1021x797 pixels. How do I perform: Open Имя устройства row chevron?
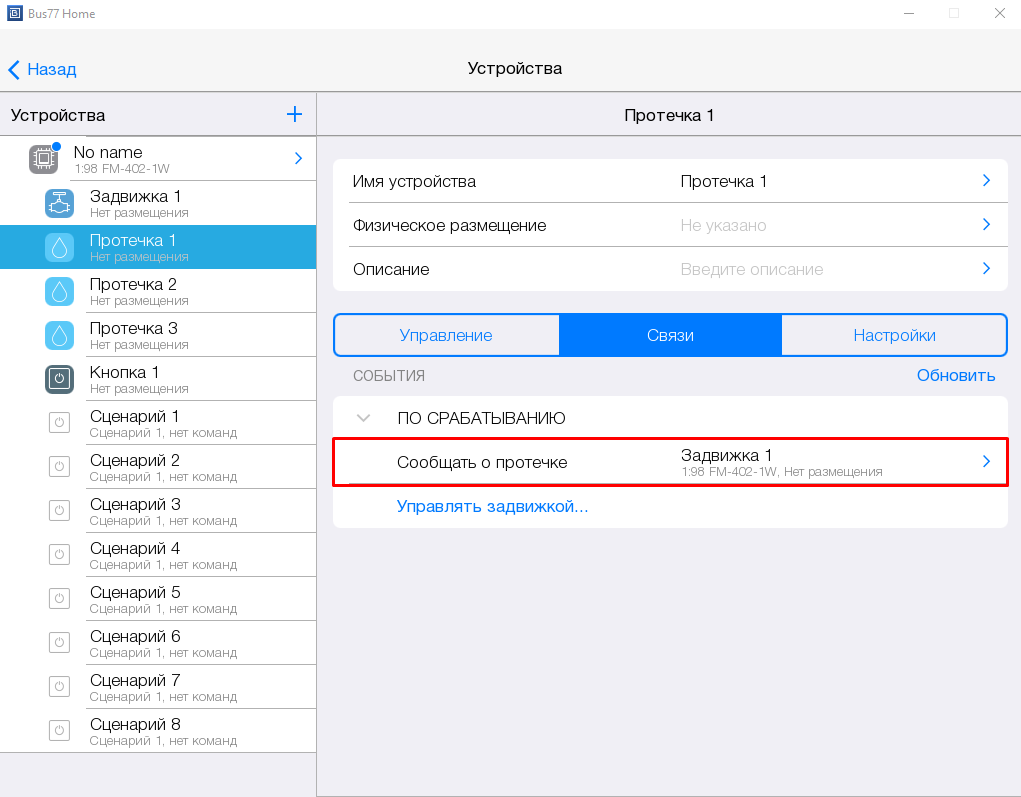(986, 181)
